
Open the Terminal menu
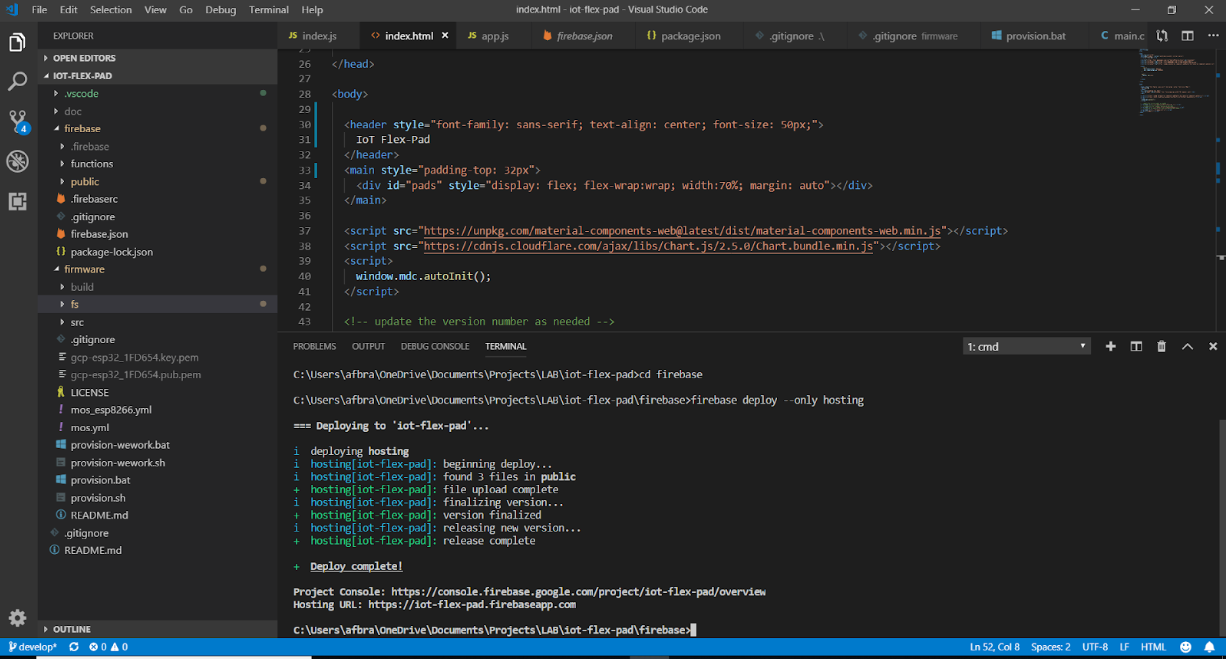(x=269, y=10)
